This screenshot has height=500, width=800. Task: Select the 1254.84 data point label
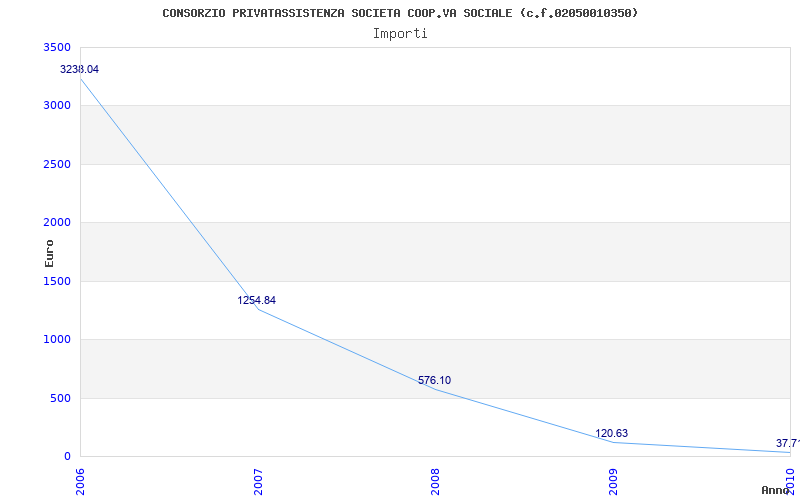[257, 300]
